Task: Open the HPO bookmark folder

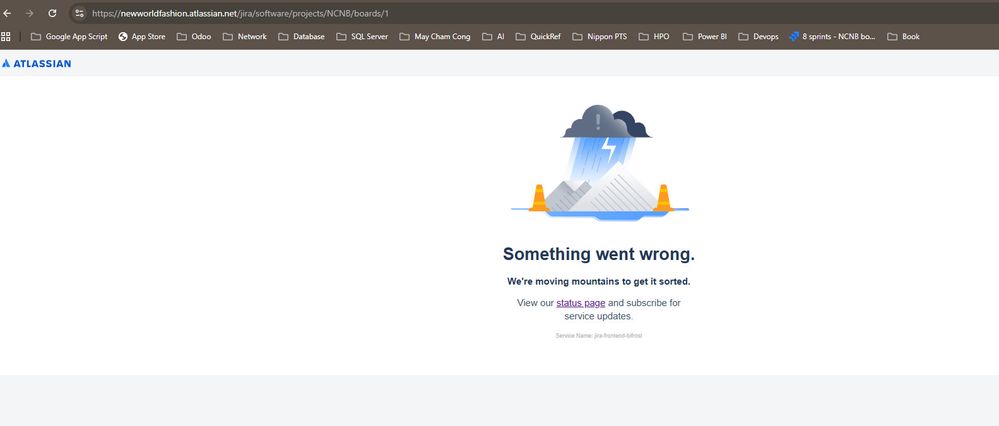Action: [654, 36]
